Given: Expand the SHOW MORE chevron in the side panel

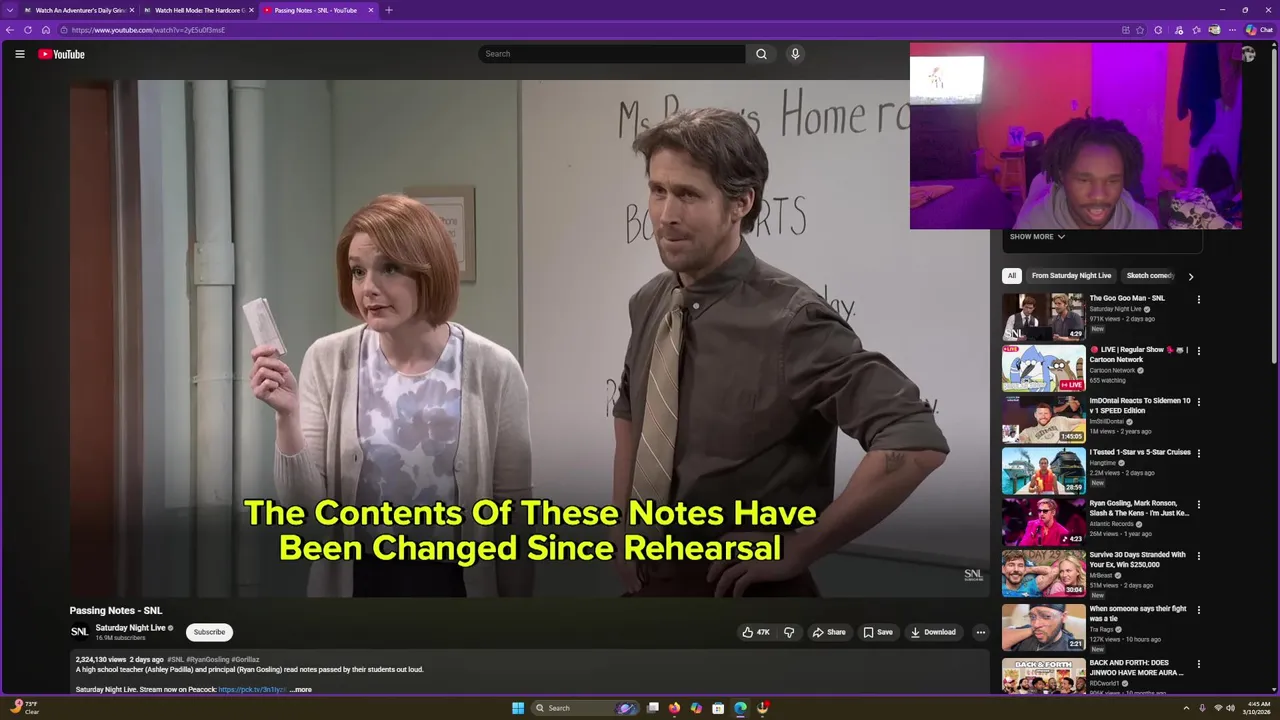Looking at the screenshot, I should point(1061,237).
